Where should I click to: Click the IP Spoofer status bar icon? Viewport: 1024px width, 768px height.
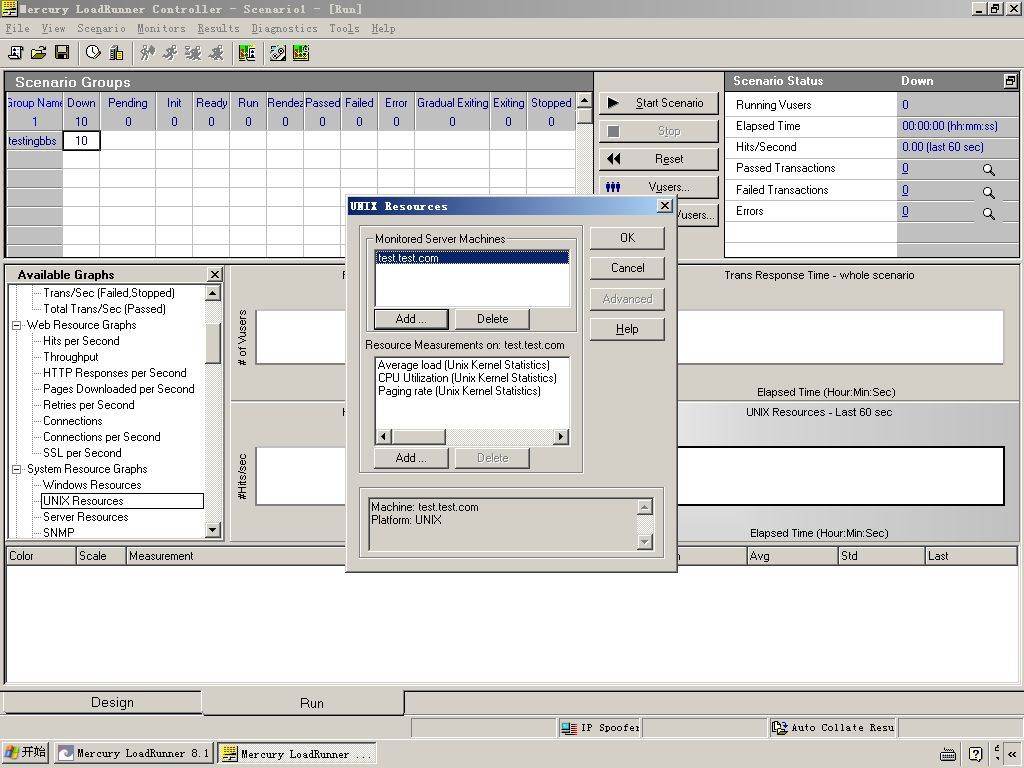(569, 728)
